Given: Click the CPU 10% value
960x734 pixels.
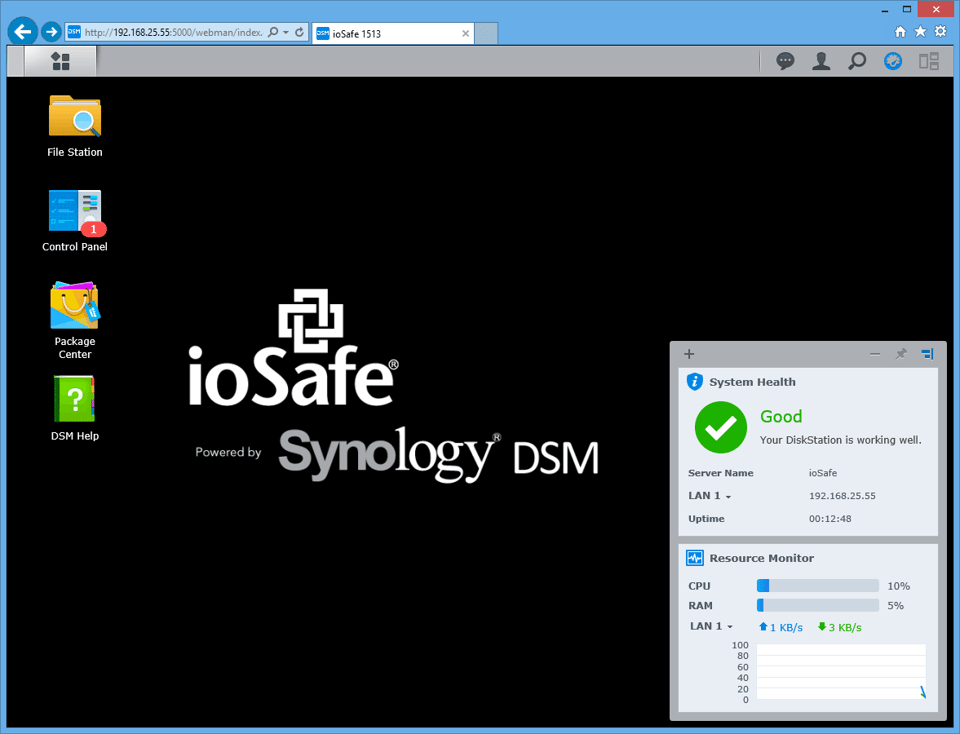Looking at the screenshot, I should tap(898, 586).
